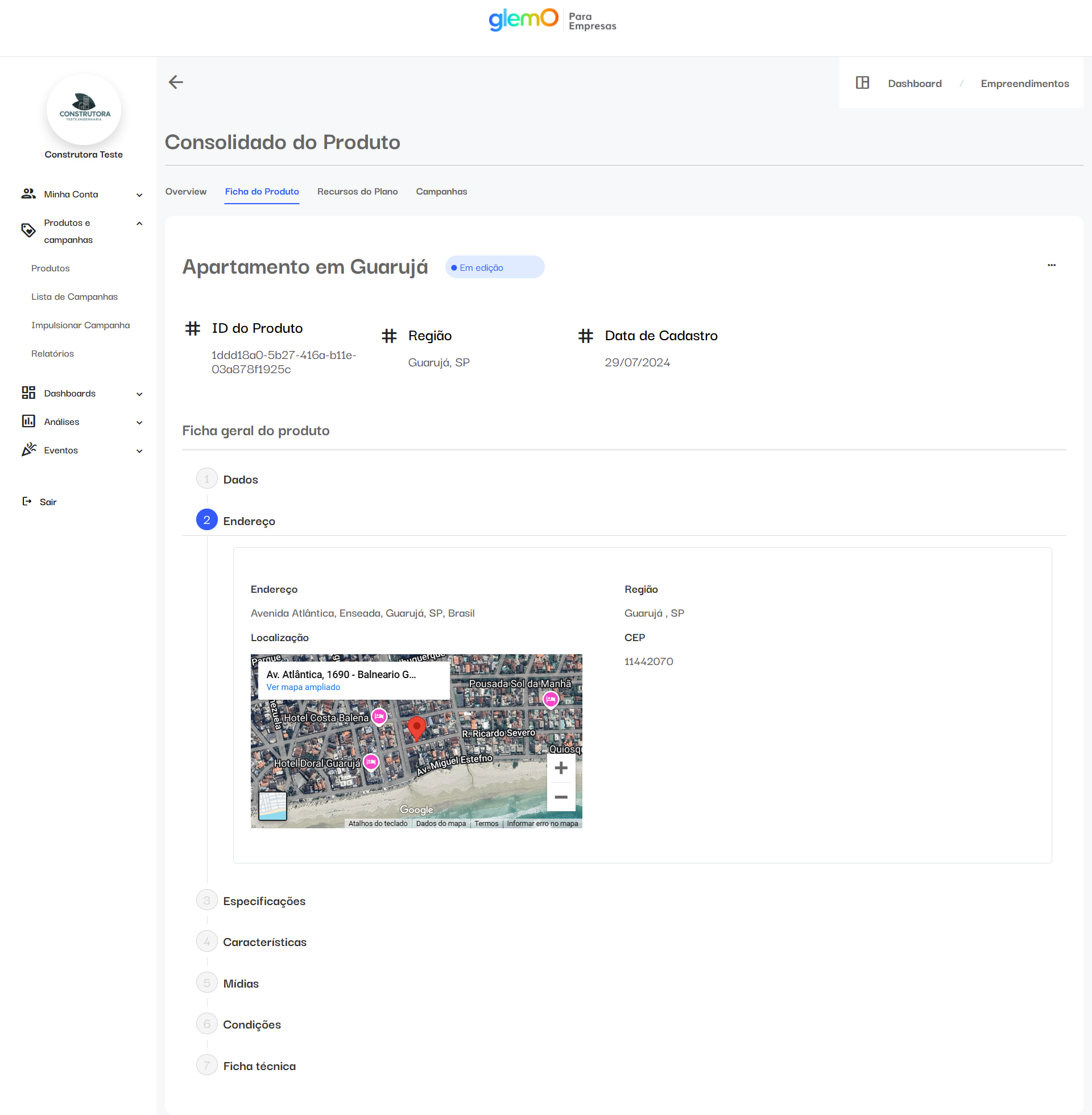Click the Construtora Teste logo avatar

84,109
